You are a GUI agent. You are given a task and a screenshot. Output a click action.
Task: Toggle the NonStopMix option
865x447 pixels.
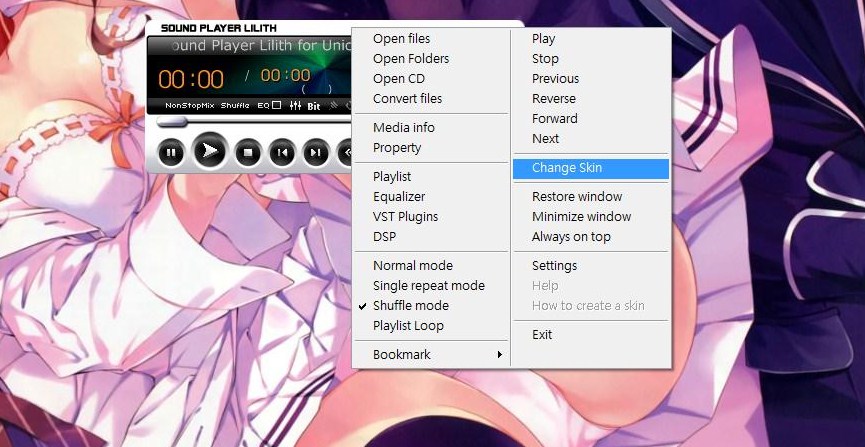[x=190, y=105]
